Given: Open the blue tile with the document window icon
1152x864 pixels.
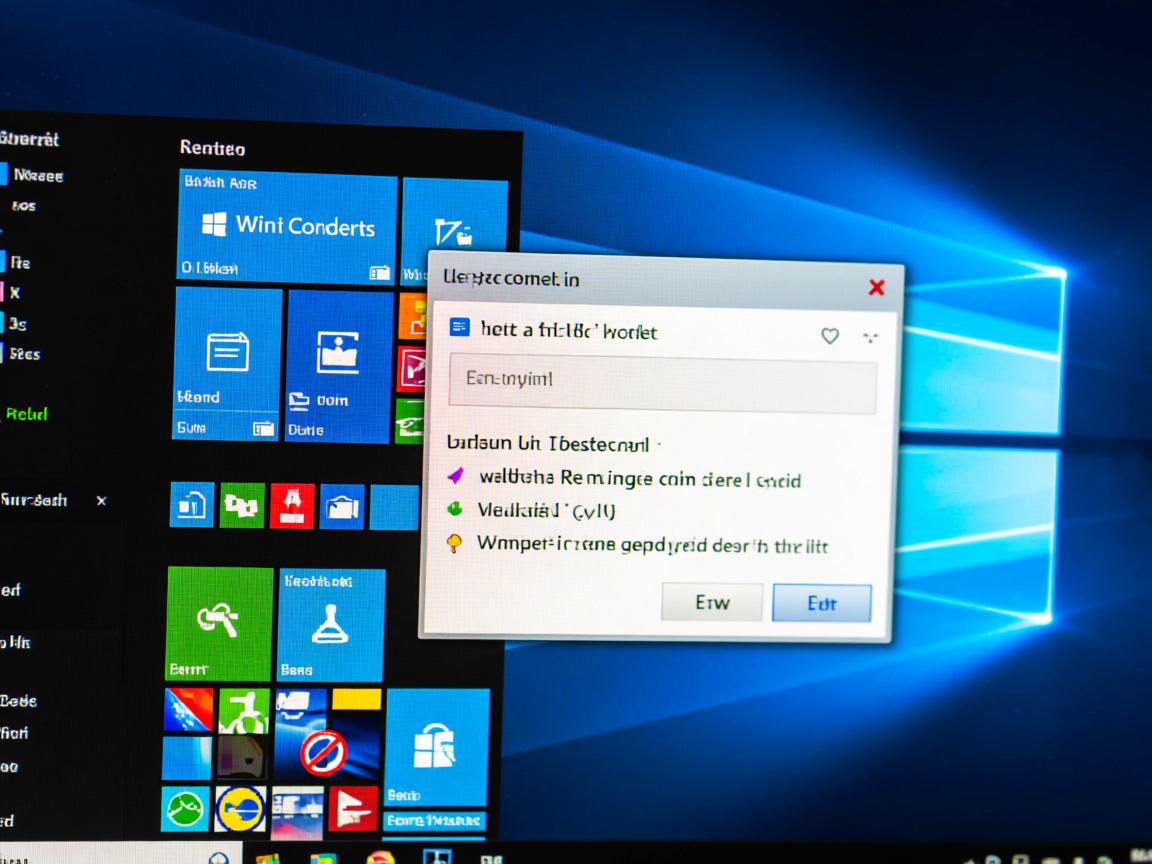Looking at the screenshot, I should 227,364.
